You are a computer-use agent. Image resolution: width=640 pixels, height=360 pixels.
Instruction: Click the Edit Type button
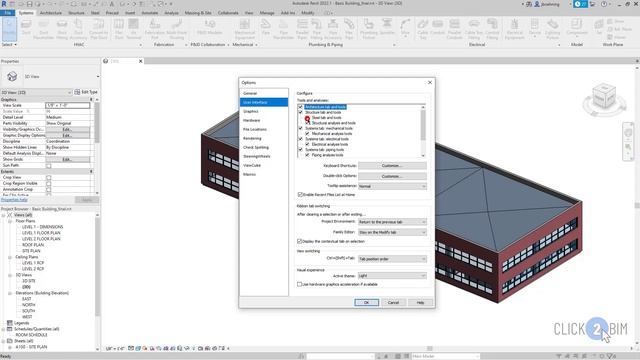click(86, 92)
